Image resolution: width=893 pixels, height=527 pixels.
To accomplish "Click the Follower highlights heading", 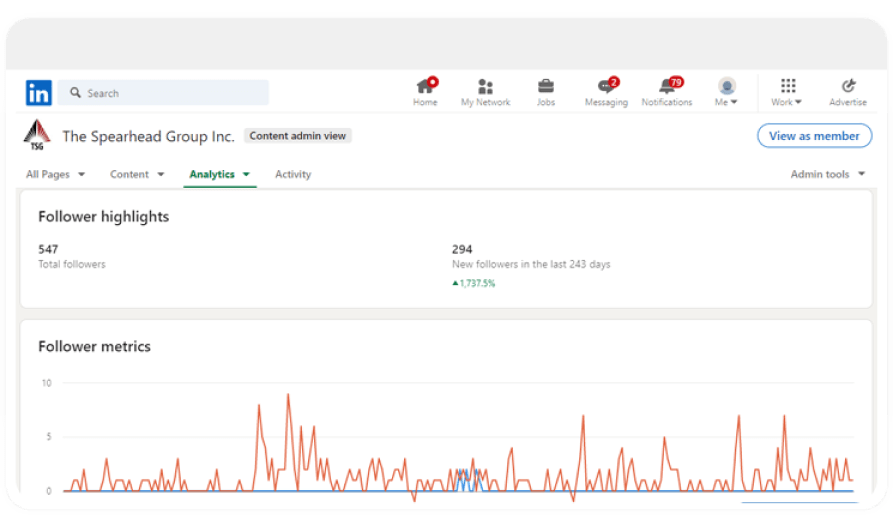I will click(x=104, y=216).
